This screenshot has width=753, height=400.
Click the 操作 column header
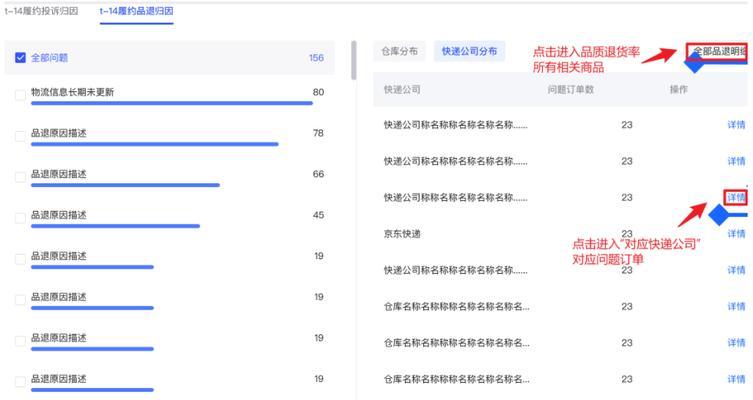click(678, 89)
